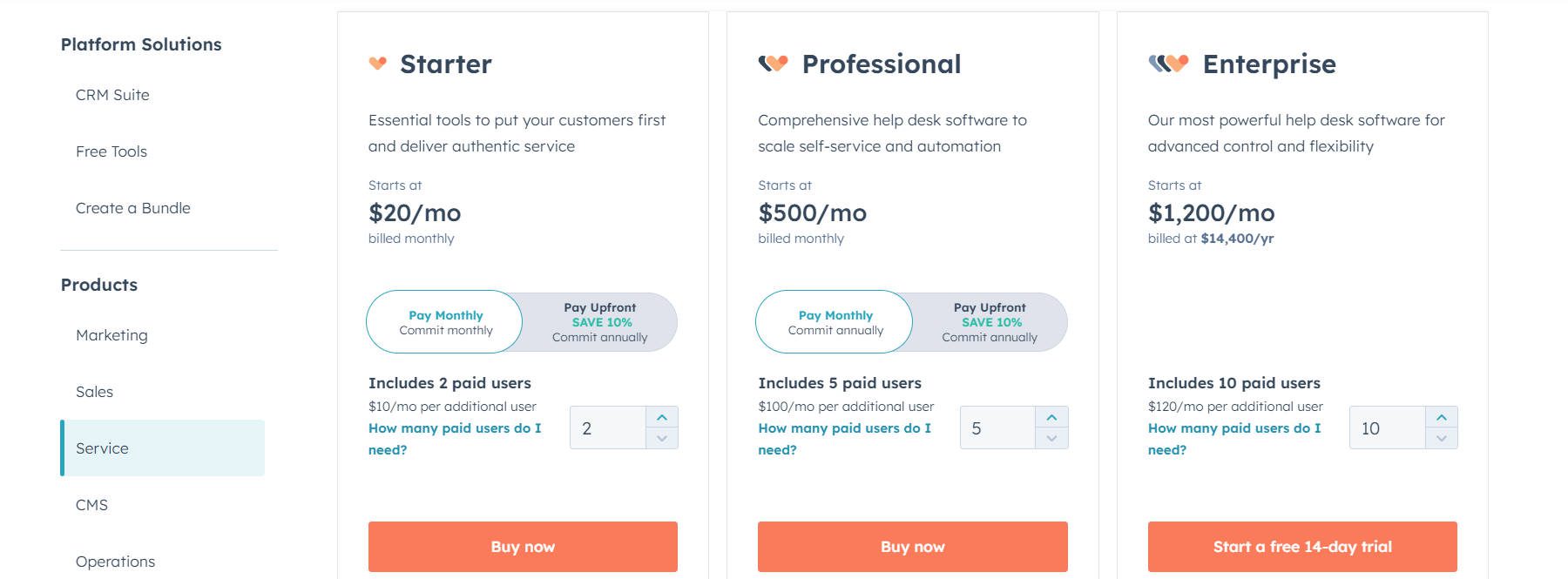Select Pay Upfront for the Professional plan
The width and height of the screenshot is (1568, 579).
990,321
